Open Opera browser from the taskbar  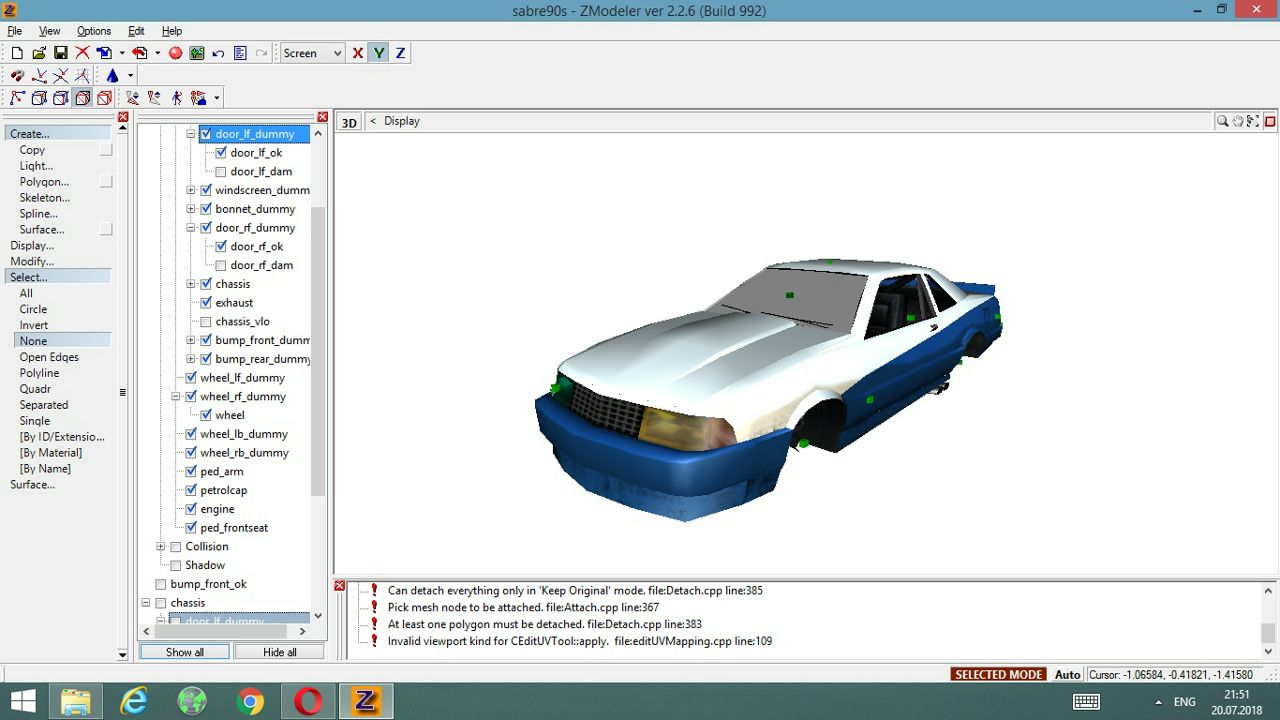[308, 701]
